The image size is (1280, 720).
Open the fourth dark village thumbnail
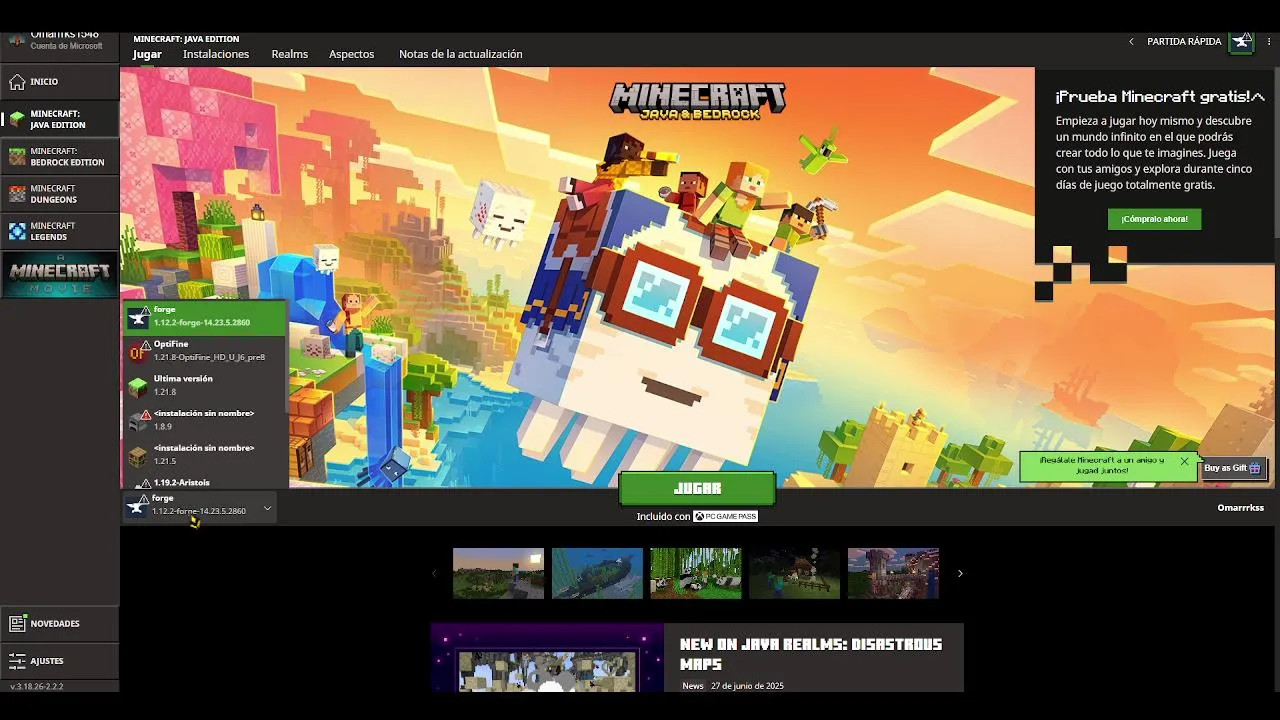pos(795,573)
